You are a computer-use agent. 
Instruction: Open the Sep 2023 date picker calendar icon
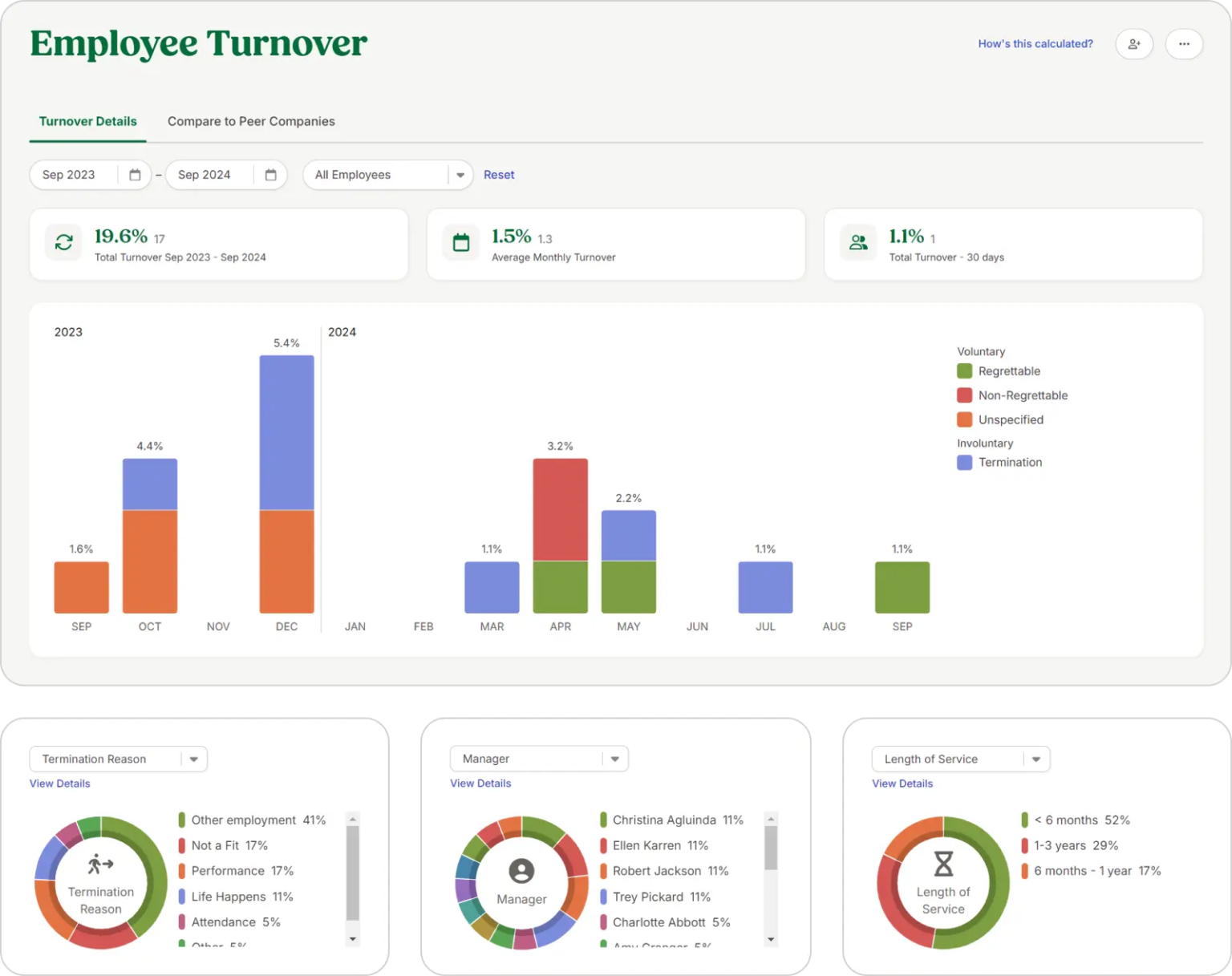134,174
